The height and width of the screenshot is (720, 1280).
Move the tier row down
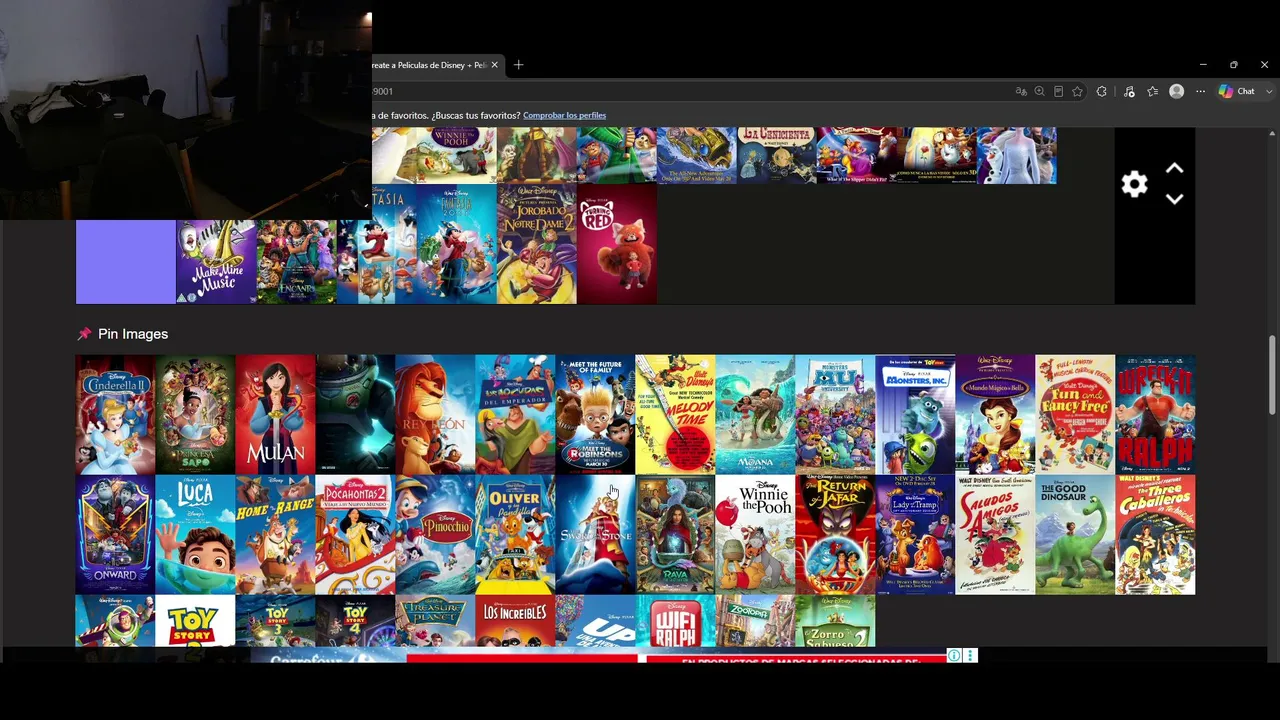(1175, 199)
